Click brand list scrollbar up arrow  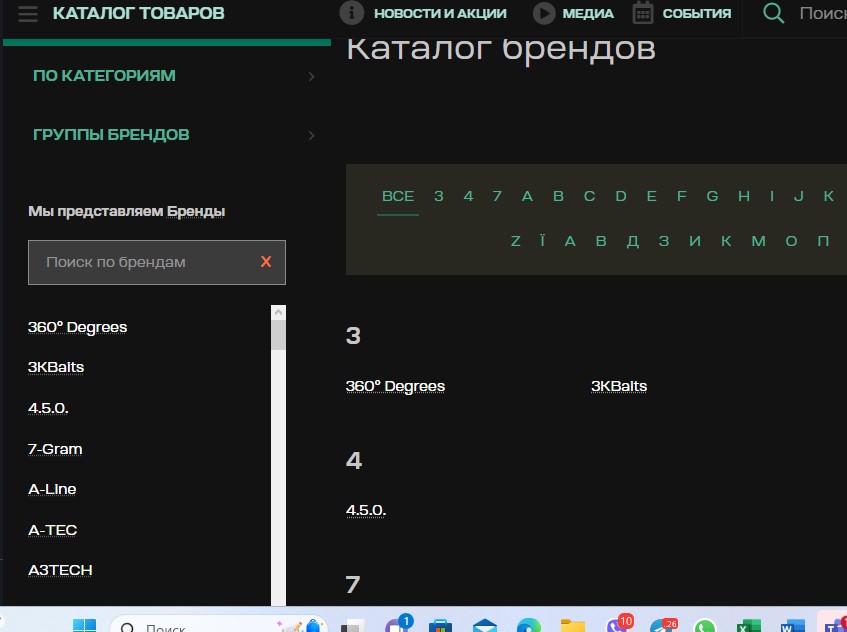[278, 312]
